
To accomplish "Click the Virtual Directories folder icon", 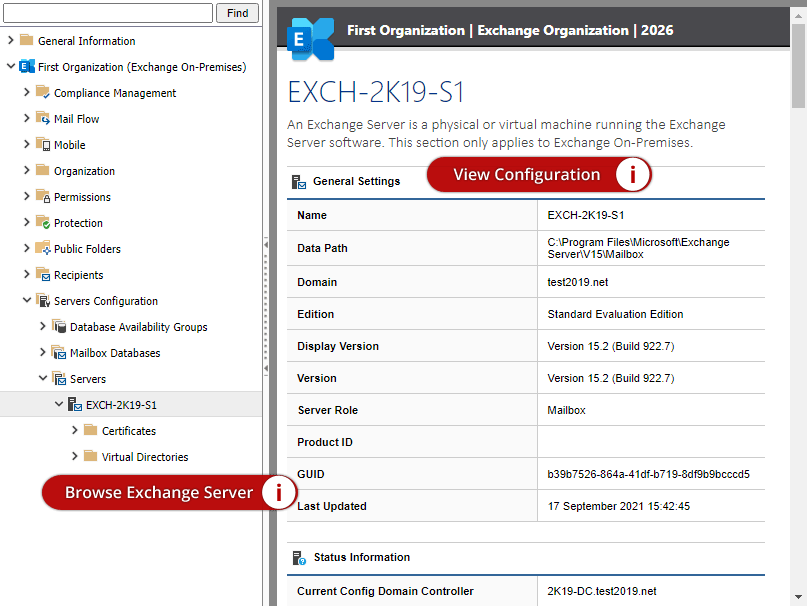I will pyautogui.click(x=91, y=456).
